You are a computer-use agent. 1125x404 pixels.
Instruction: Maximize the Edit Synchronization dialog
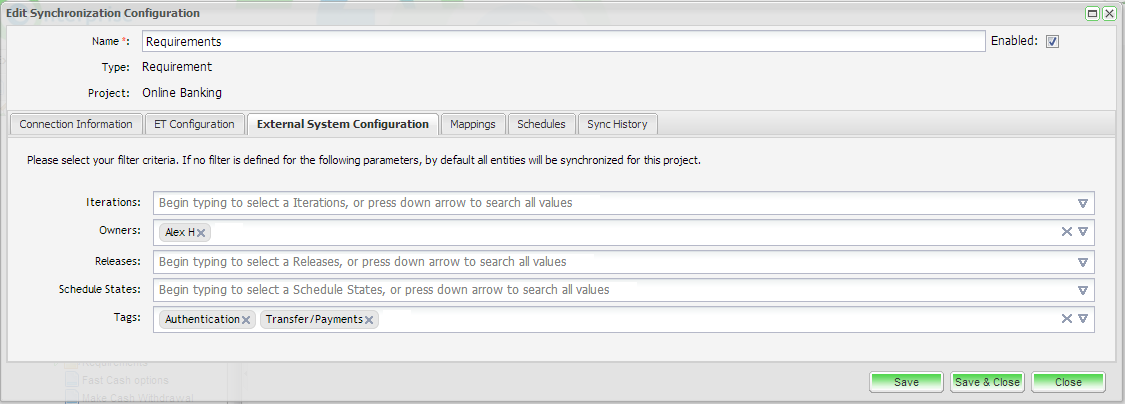(x=1093, y=13)
